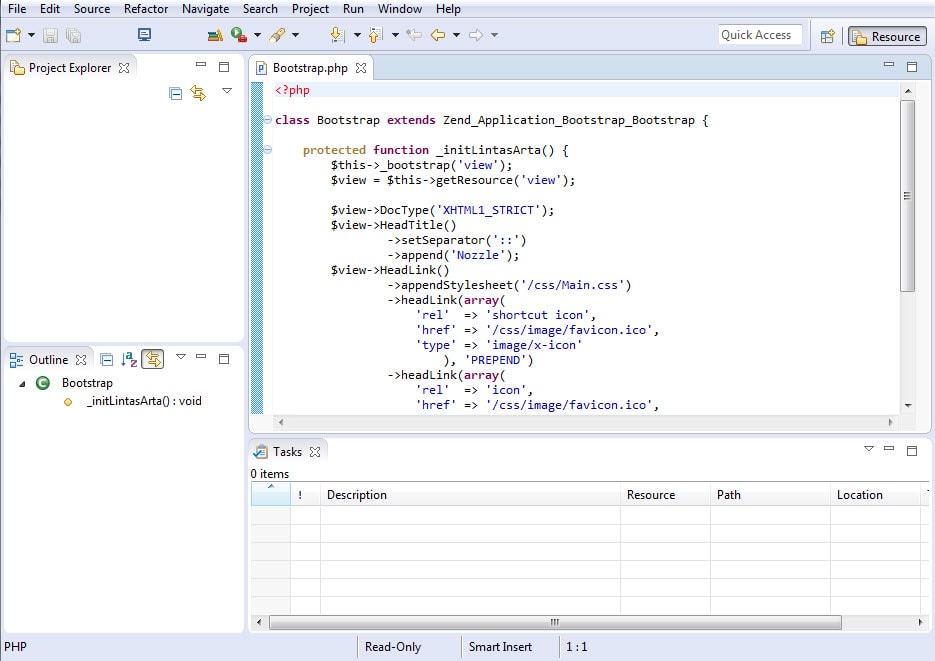The image size is (935, 661).
Task: Toggle Link with Editor in Project Explorer
Action: 198,93
